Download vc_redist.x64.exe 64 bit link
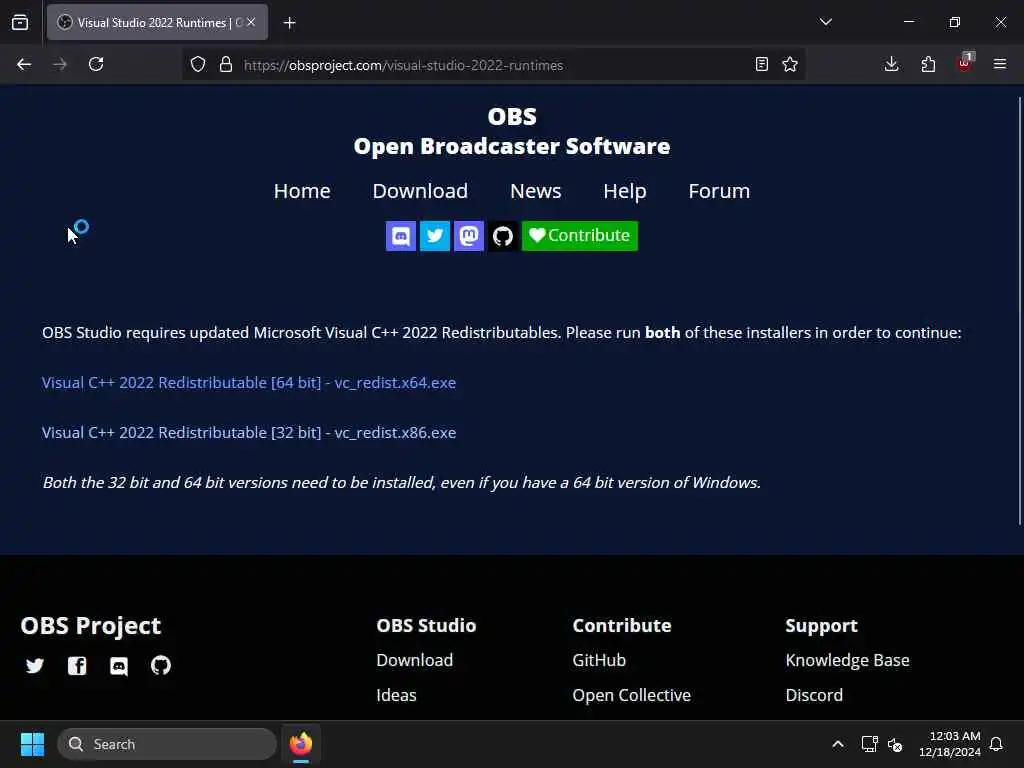This screenshot has width=1024, height=768. (249, 383)
